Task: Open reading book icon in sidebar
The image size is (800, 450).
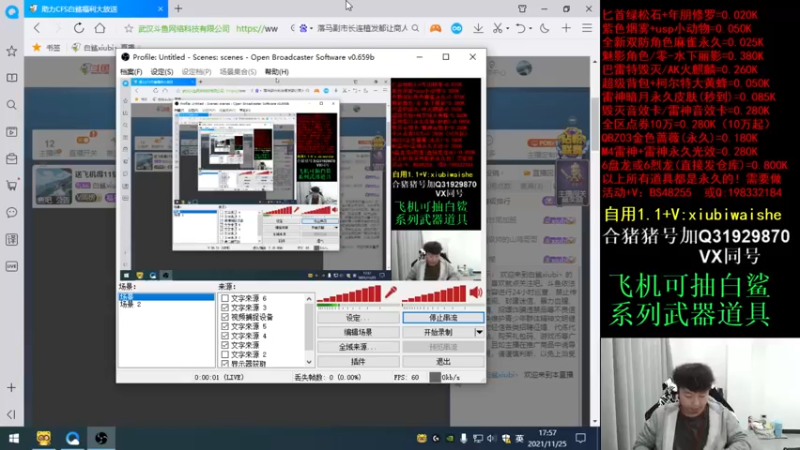Action: [11, 78]
